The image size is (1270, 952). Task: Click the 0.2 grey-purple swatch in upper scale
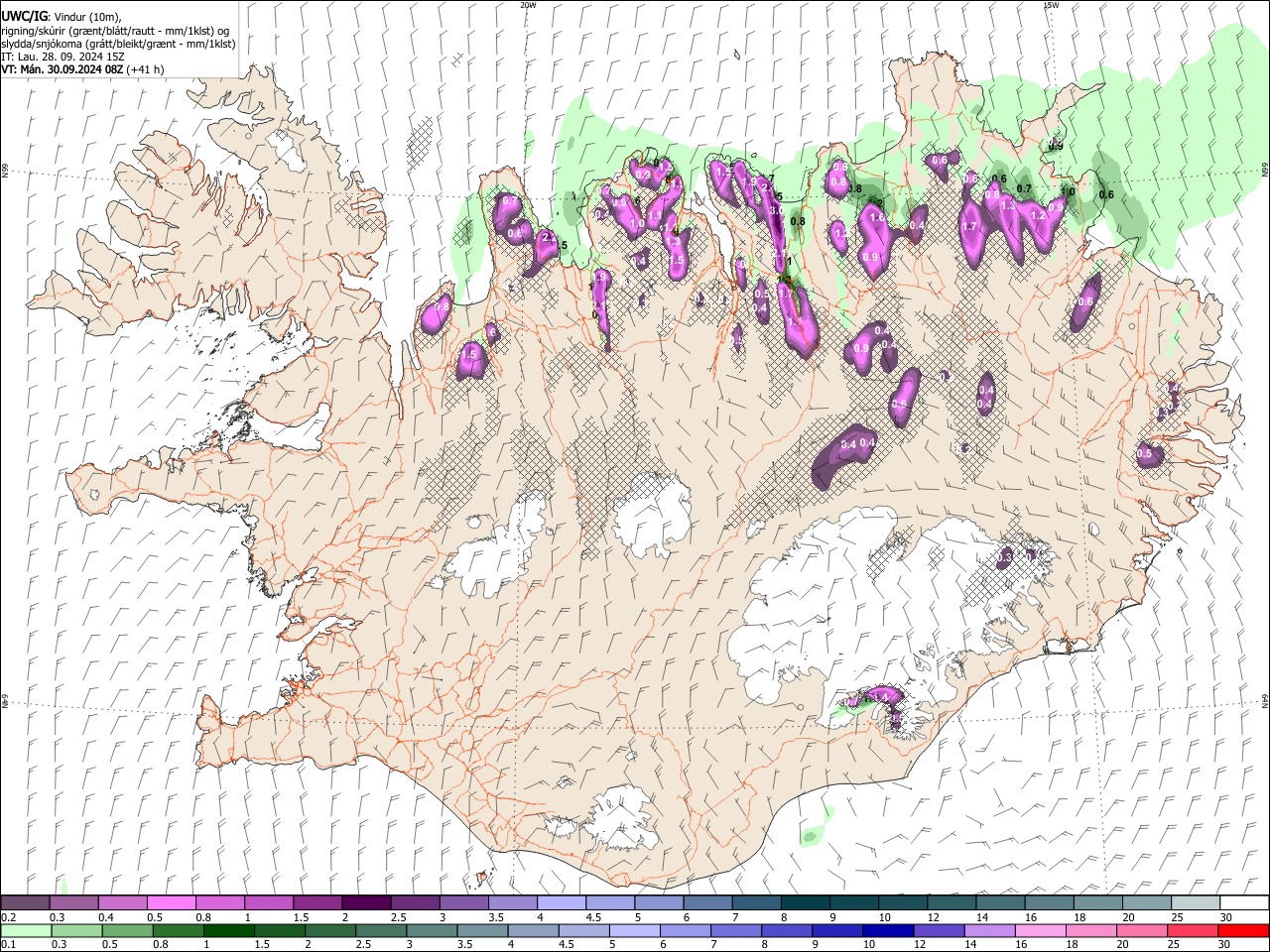25,903
